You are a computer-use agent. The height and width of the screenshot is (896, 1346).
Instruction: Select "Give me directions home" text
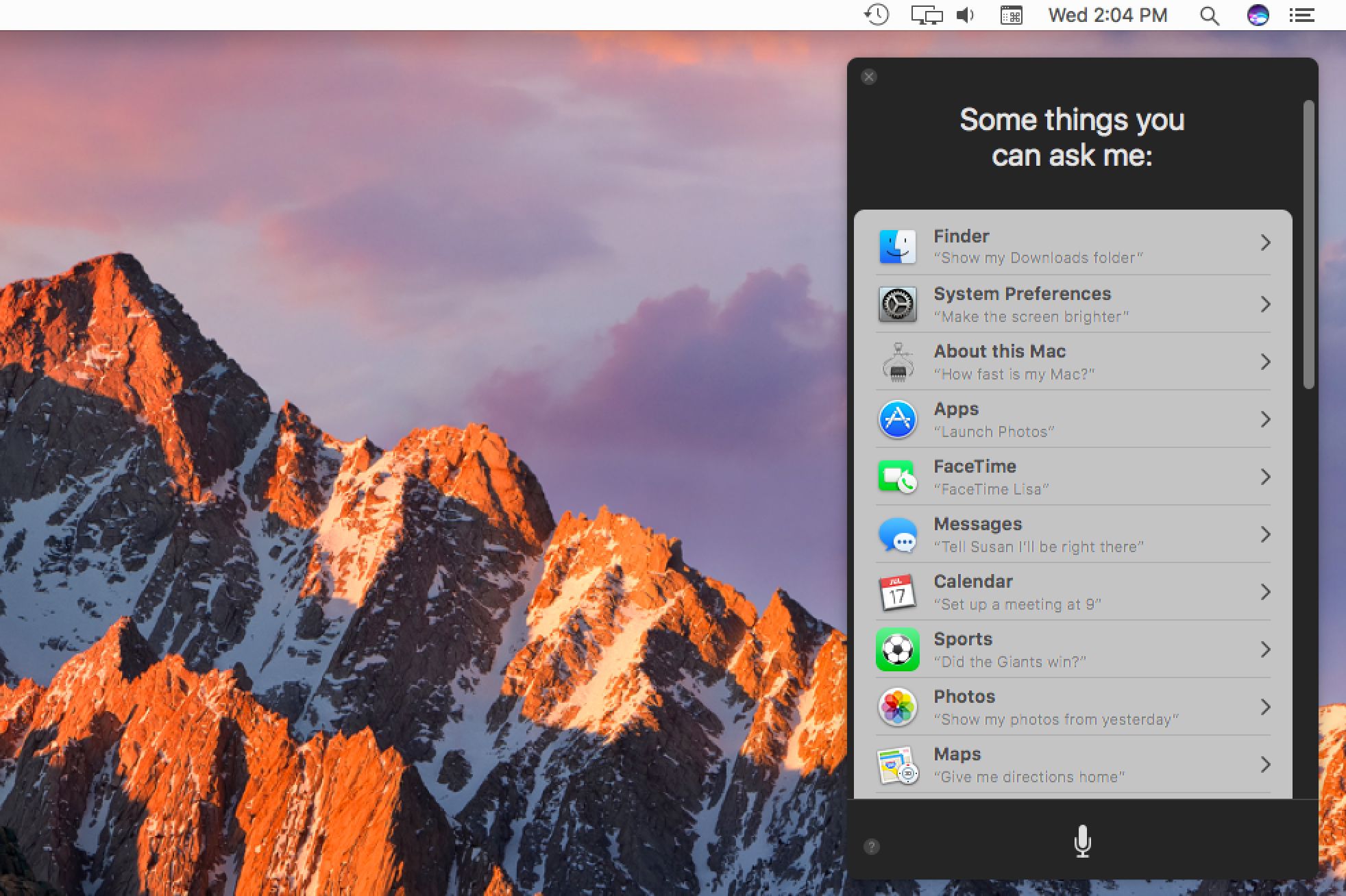(x=1029, y=777)
